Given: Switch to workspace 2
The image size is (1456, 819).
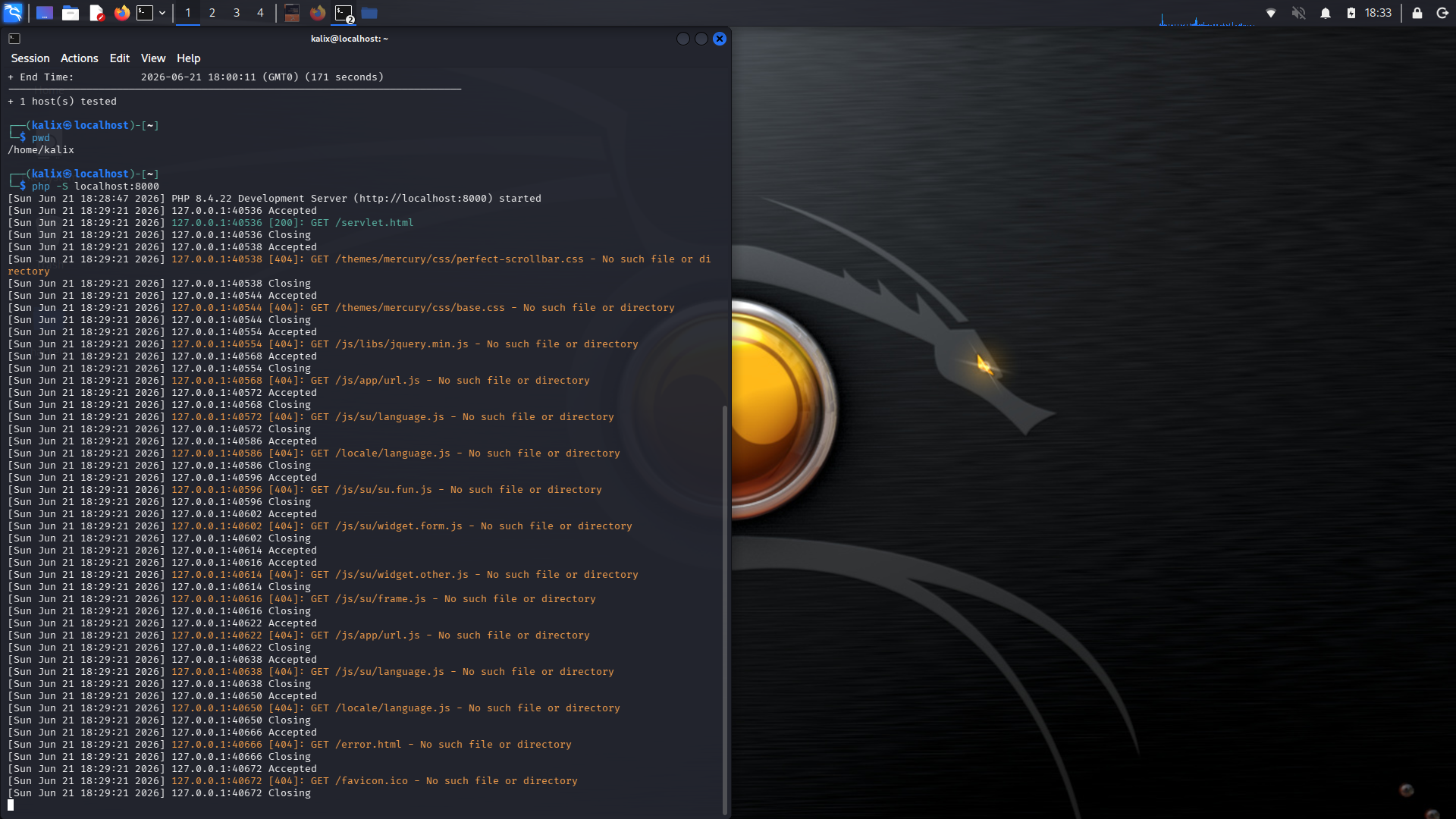Looking at the screenshot, I should (x=212, y=13).
